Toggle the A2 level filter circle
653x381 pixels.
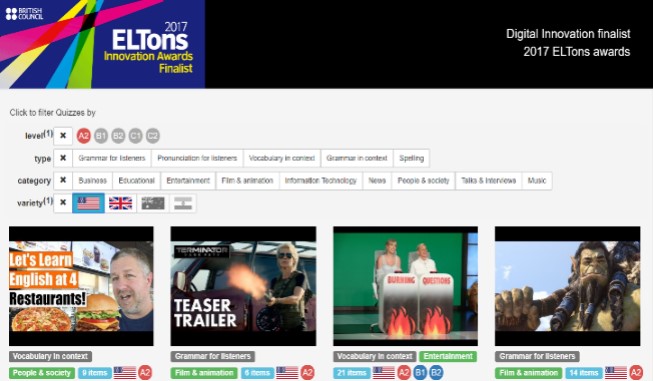pyautogui.click(x=83, y=136)
